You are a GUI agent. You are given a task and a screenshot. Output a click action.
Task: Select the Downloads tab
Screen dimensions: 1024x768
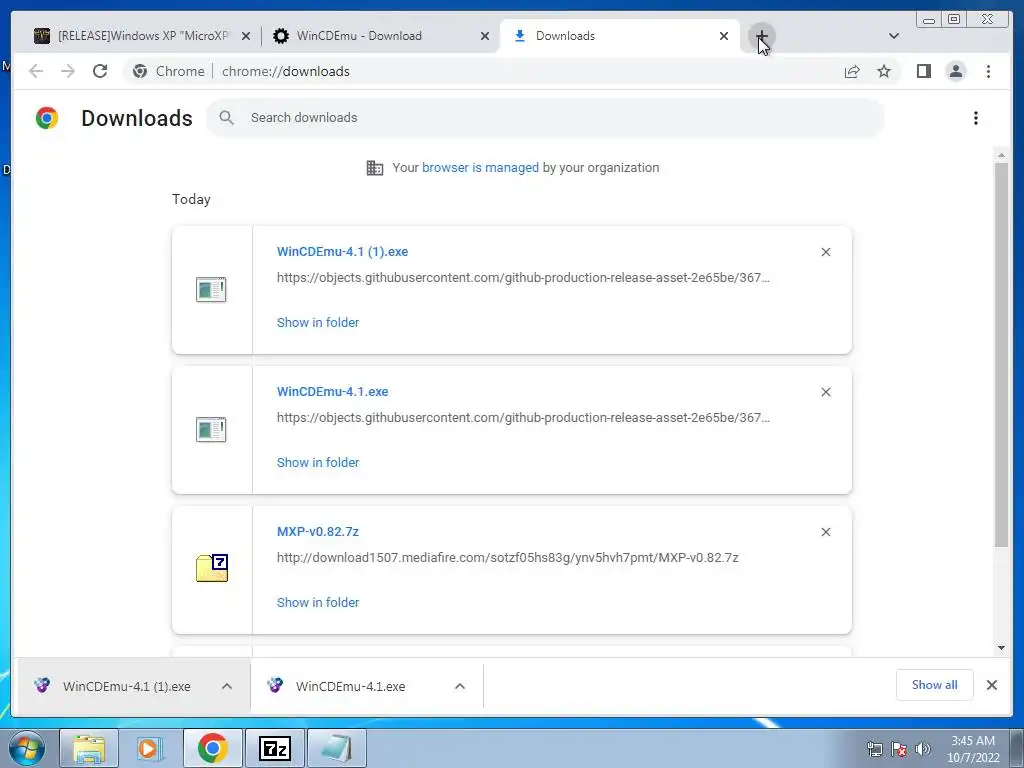(619, 36)
